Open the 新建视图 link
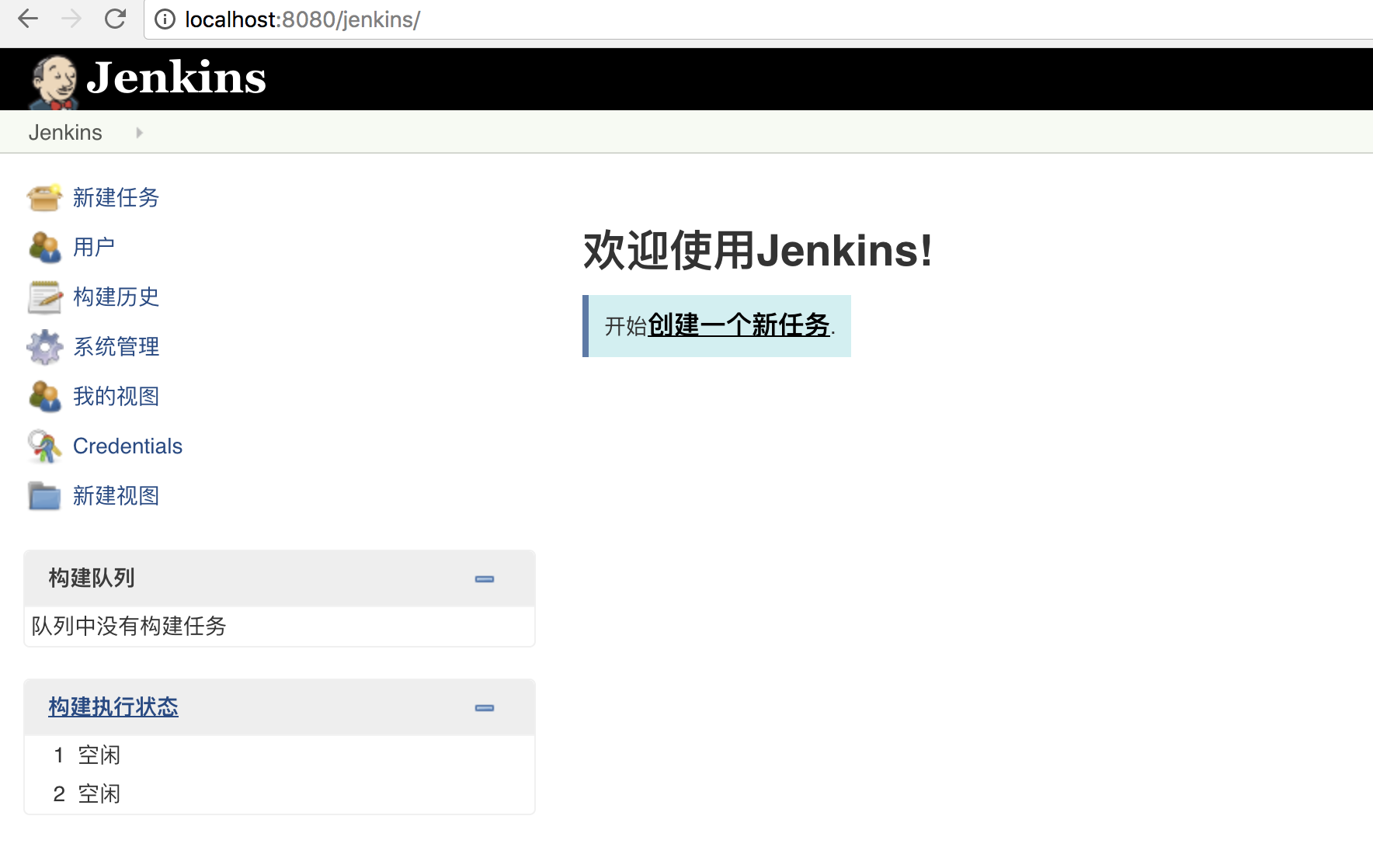 (x=116, y=495)
